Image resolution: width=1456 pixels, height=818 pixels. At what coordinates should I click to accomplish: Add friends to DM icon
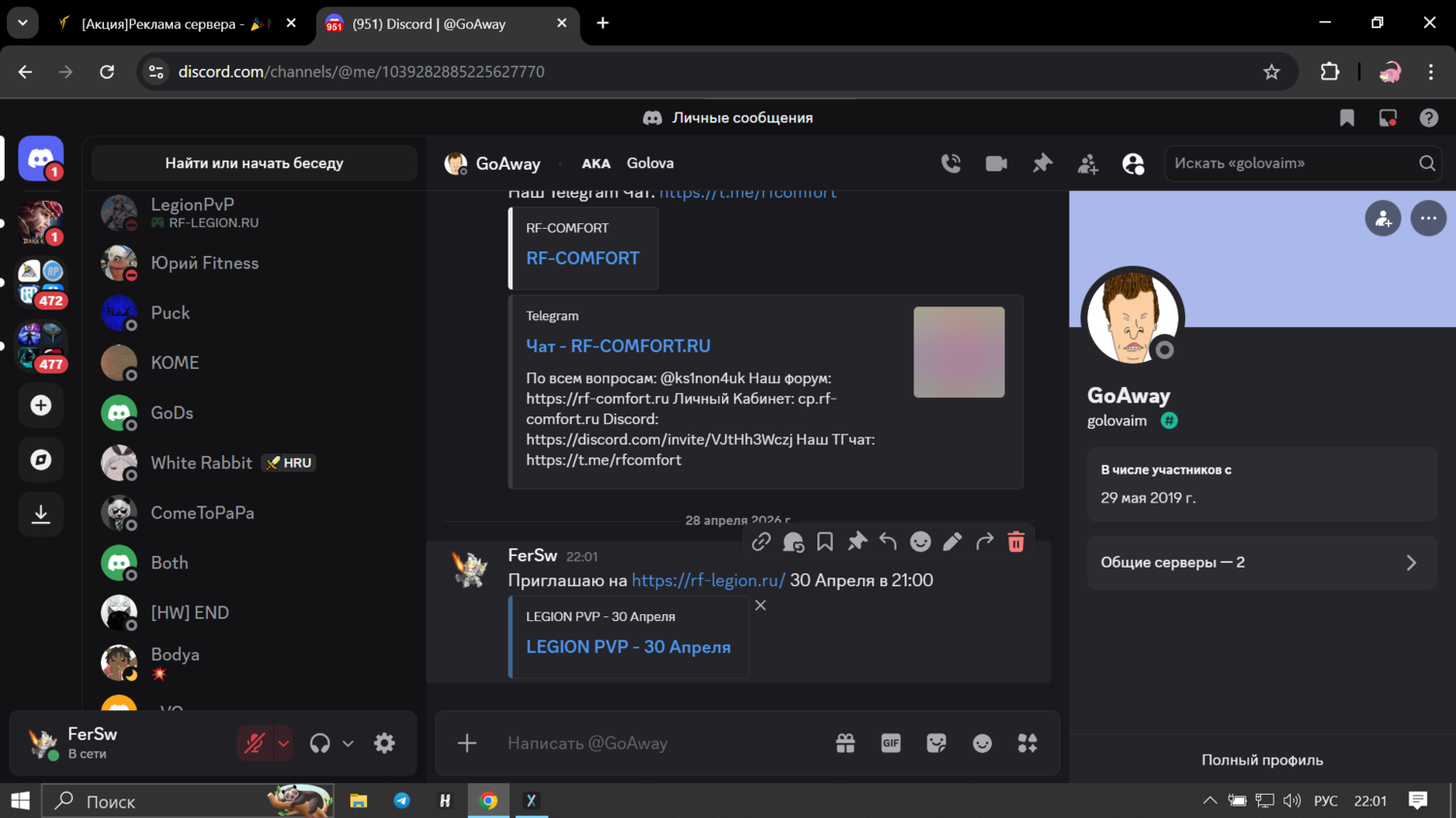pyautogui.click(x=1087, y=163)
